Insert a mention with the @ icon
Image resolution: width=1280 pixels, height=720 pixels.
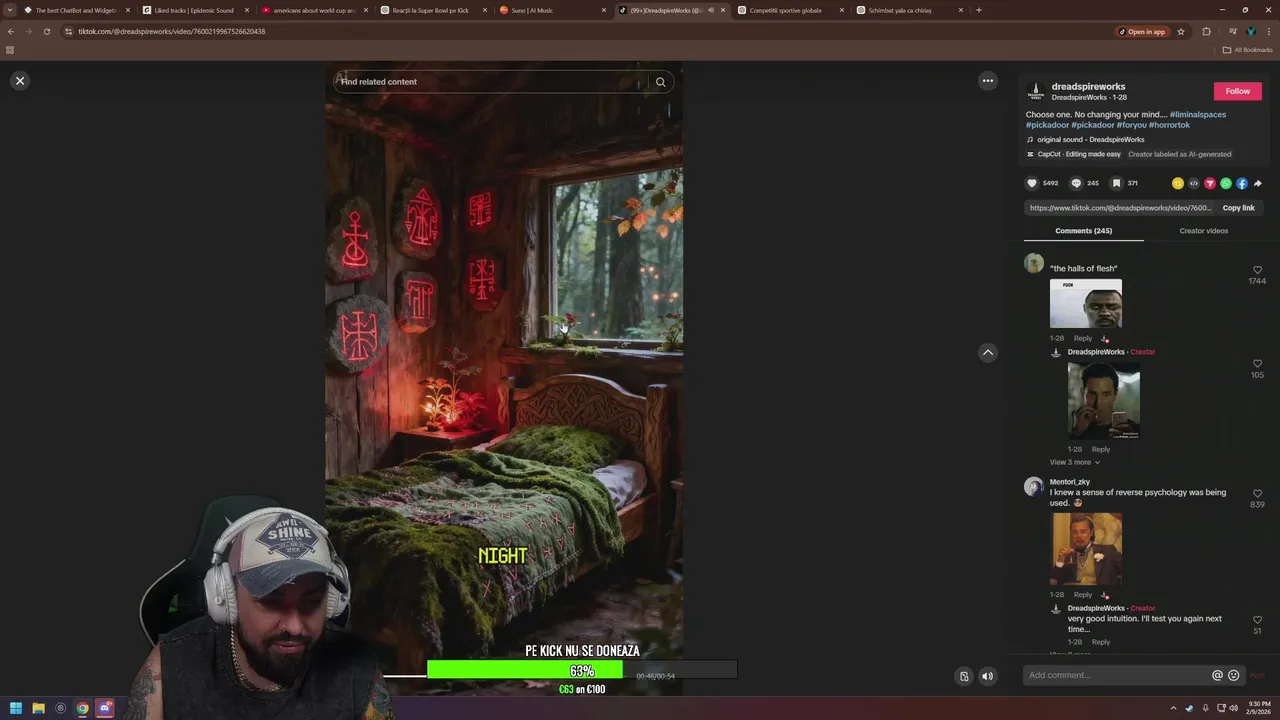pyautogui.click(x=1217, y=675)
